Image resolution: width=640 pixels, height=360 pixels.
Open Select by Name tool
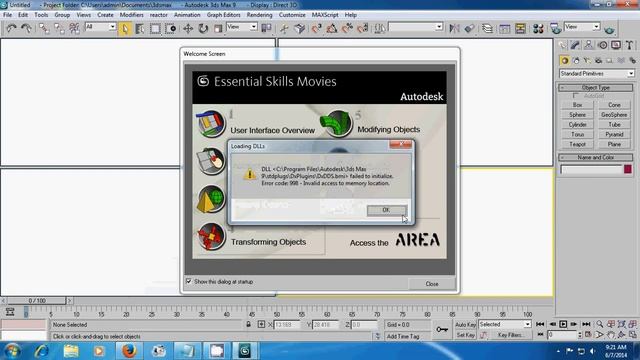[x=140, y=28]
